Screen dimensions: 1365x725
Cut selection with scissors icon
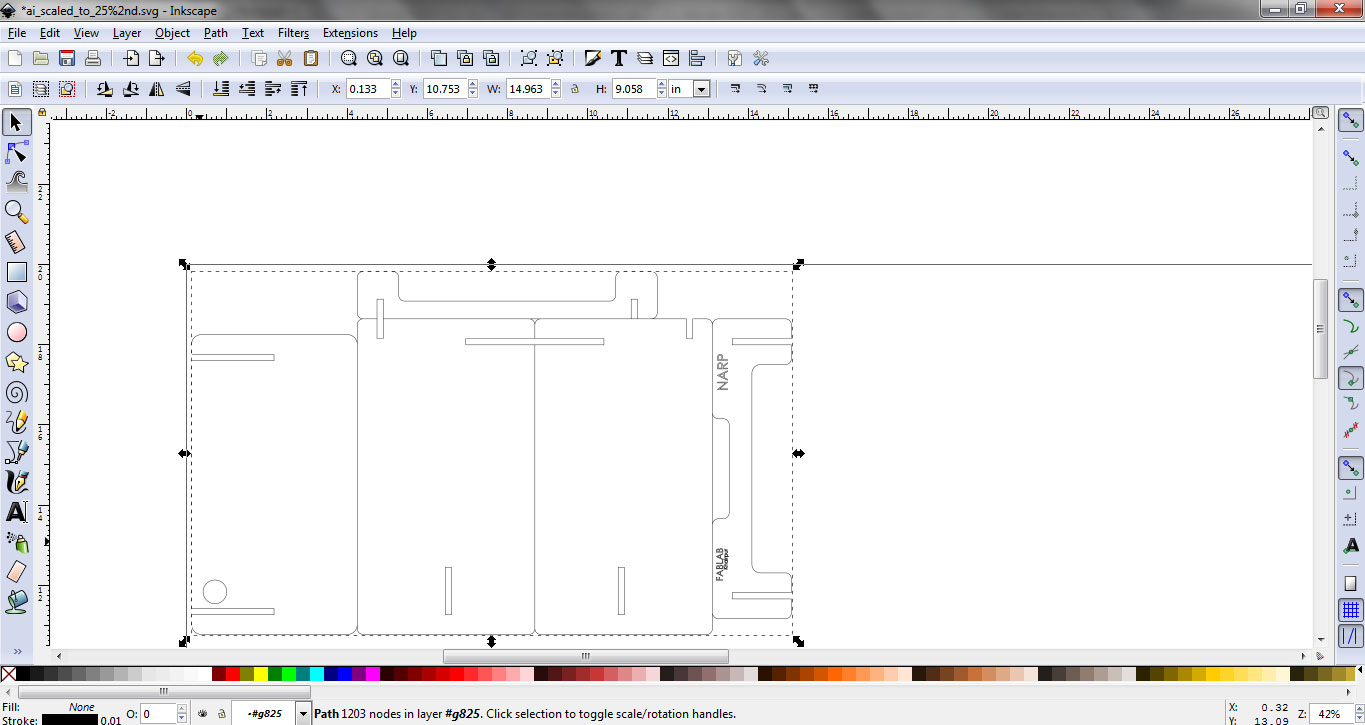285,58
